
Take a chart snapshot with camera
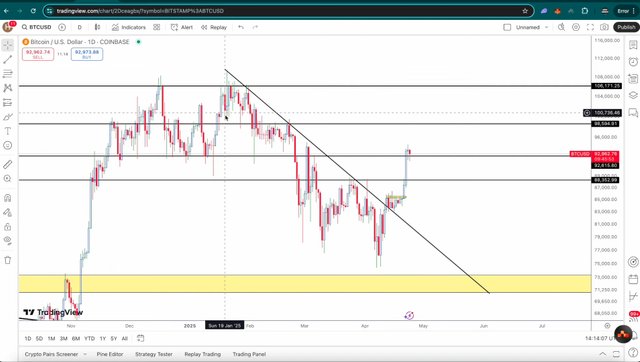tap(604, 27)
